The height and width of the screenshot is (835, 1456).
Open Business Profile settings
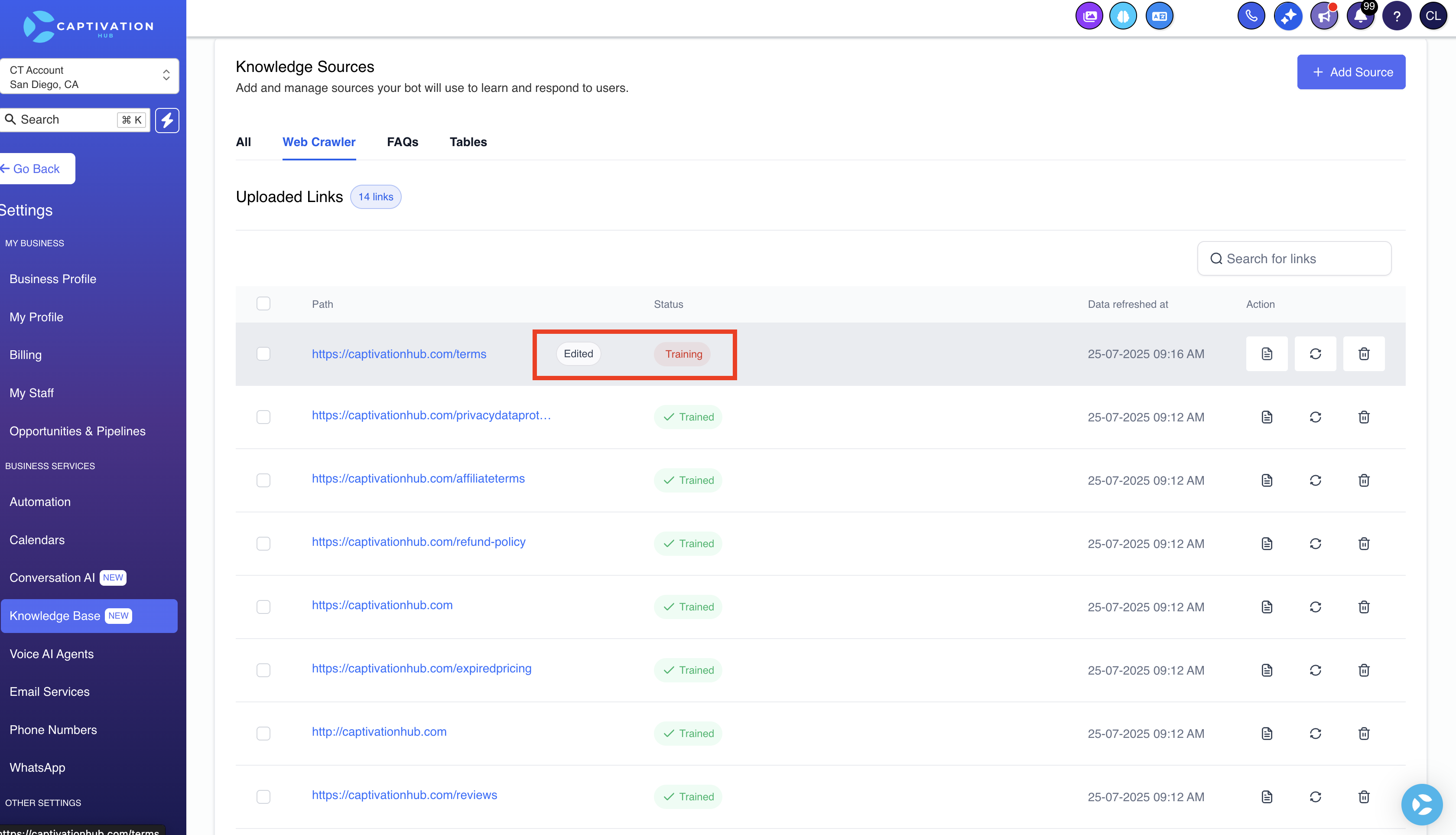point(53,279)
